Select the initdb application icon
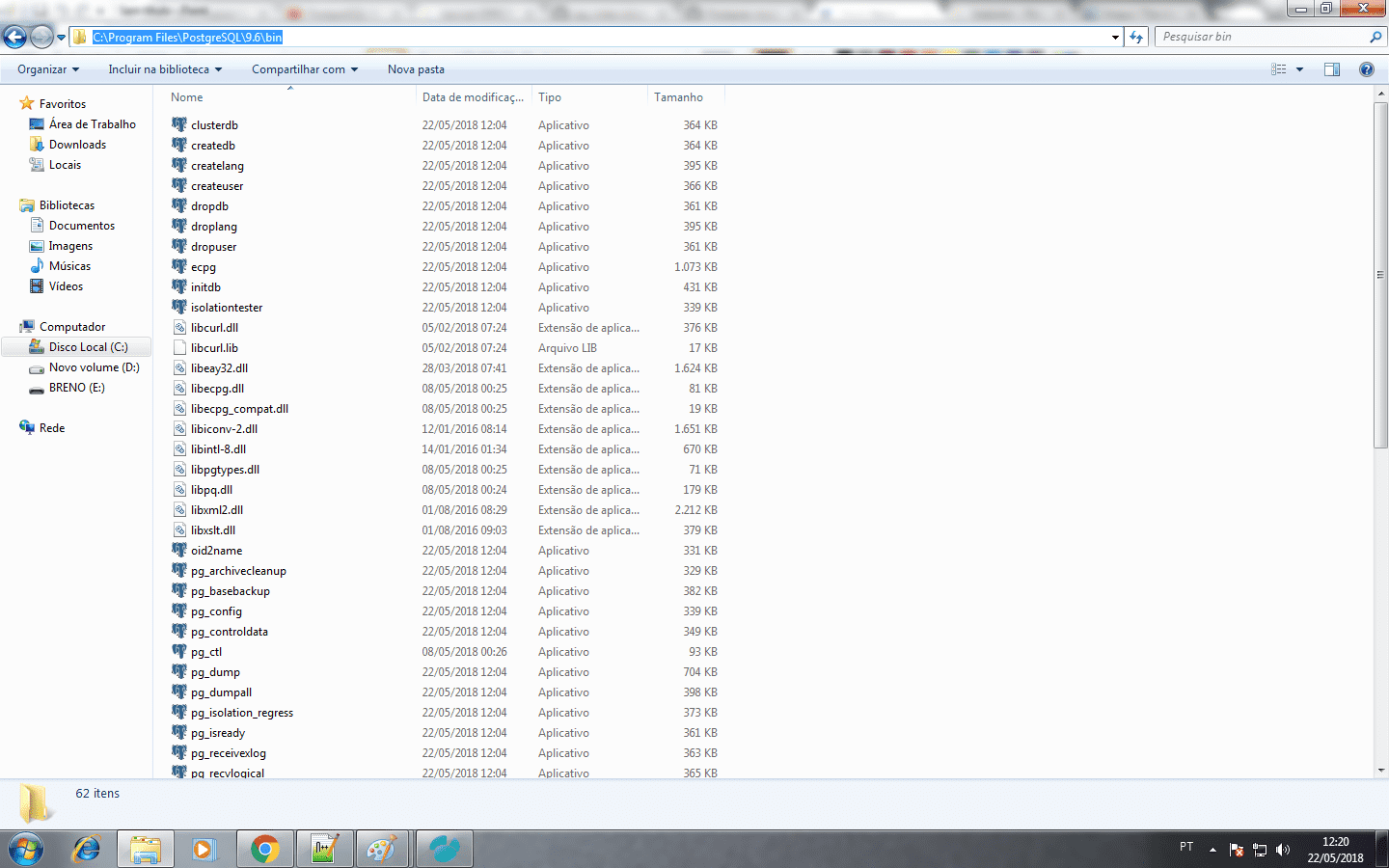The image size is (1389, 868). click(x=179, y=286)
